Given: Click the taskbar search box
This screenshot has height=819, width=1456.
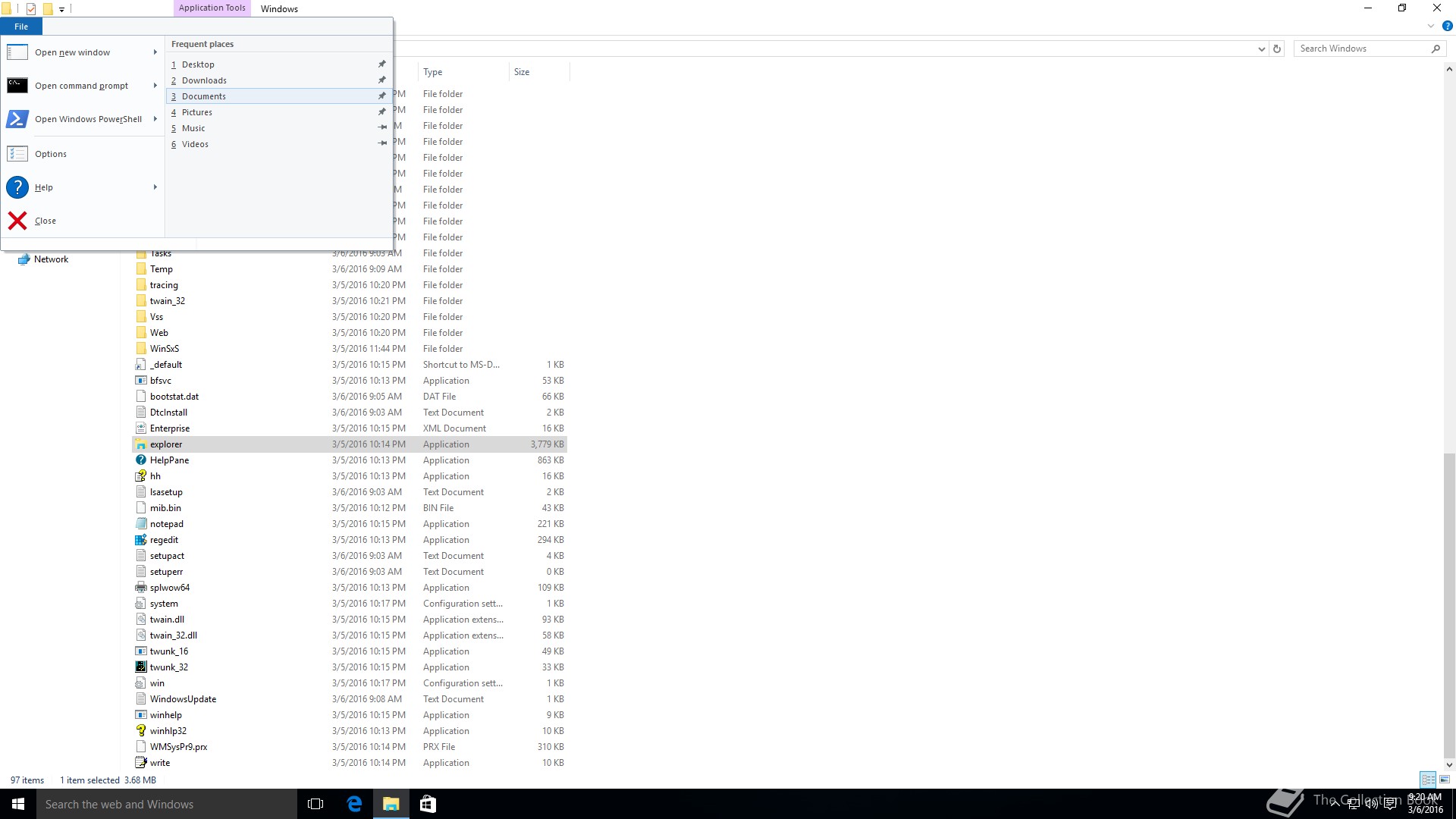Looking at the screenshot, I should pyautogui.click(x=167, y=804).
